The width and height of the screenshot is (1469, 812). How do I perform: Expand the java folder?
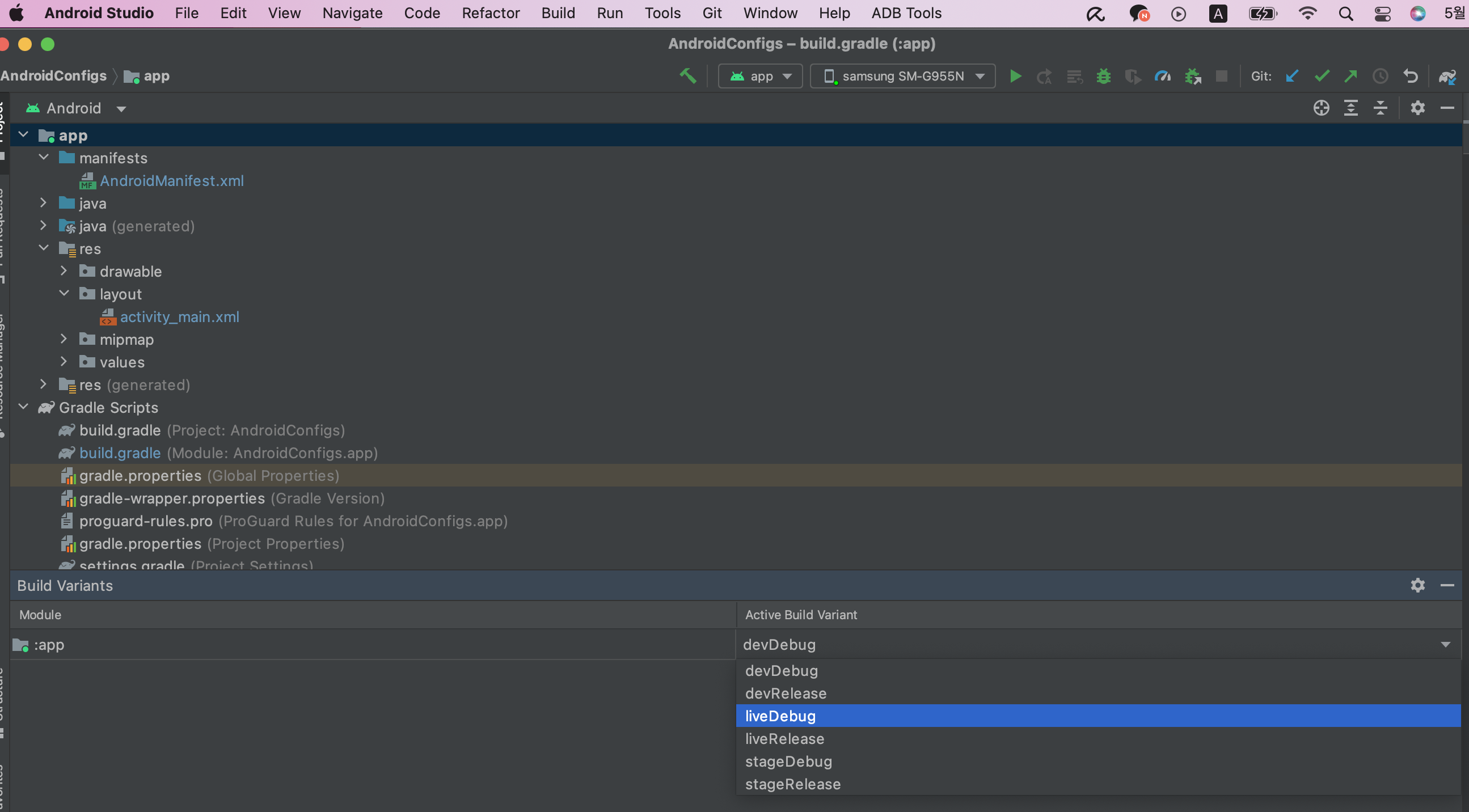43,203
